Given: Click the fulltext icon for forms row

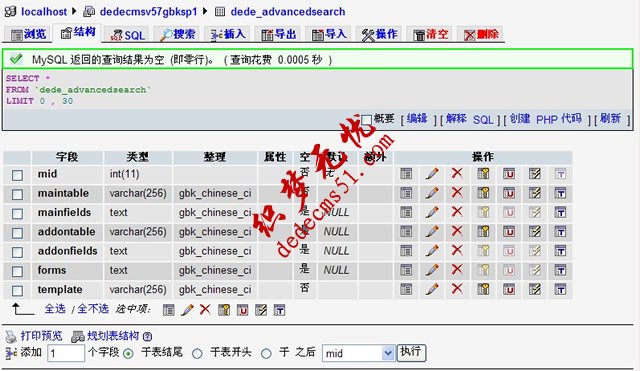Looking at the screenshot, I should [x=560, y=270].
